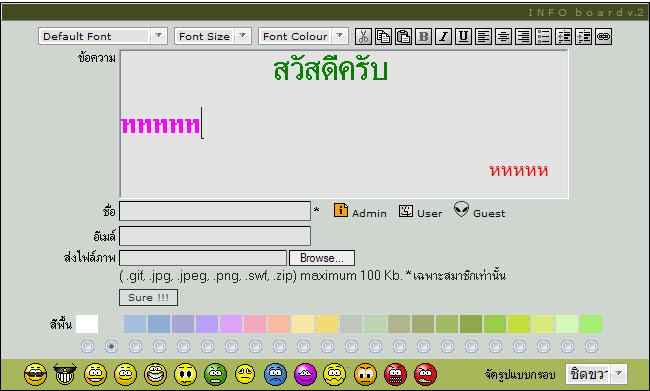The height and width of the screenshot is (391, 650).
Task: Pick the orange Admin icon
Action: (x=341, y=210)
